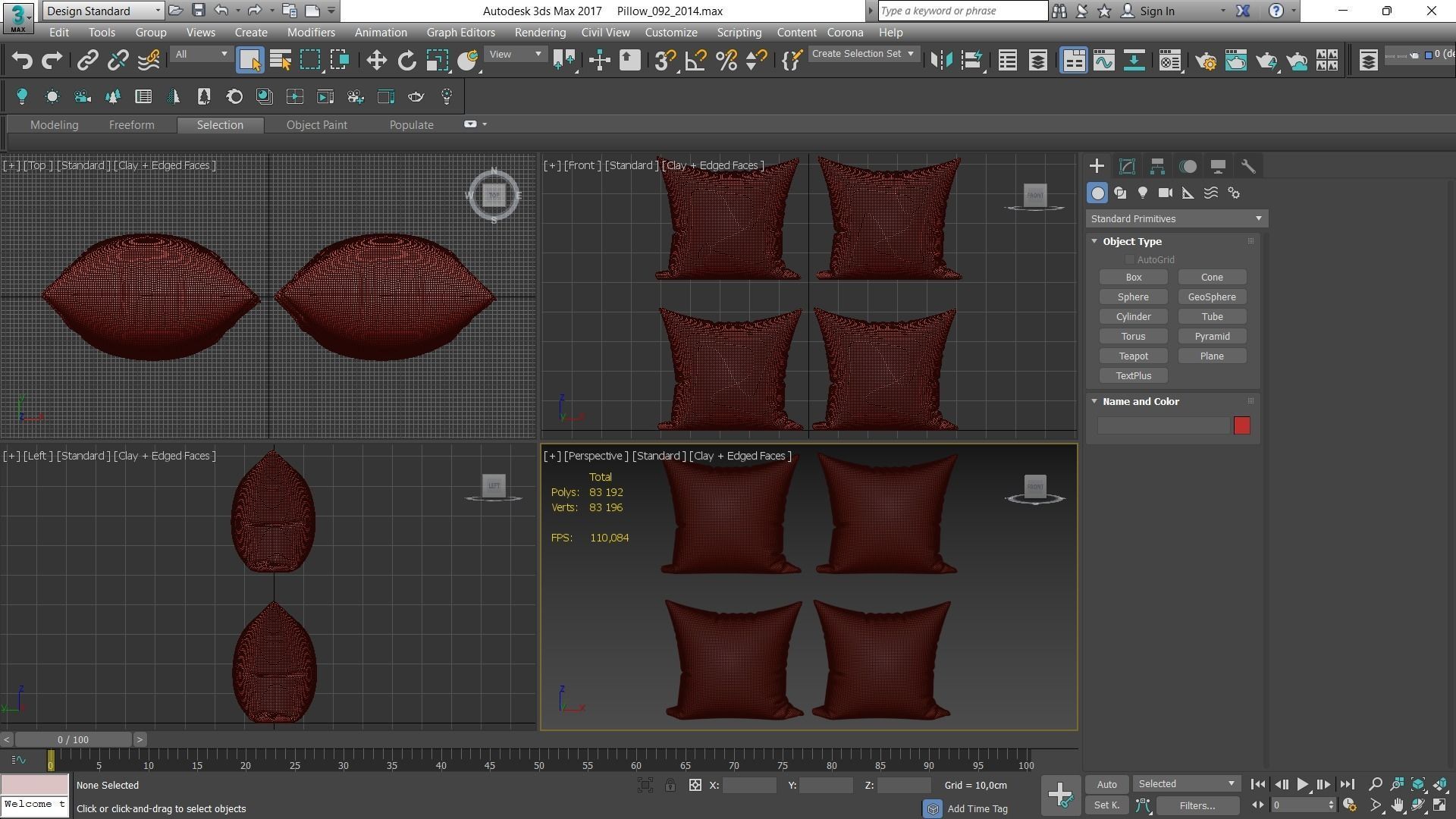This screenshot has width=1456, height=819.
Task: Open the Motion panel tab
Action: [1188, 166]
